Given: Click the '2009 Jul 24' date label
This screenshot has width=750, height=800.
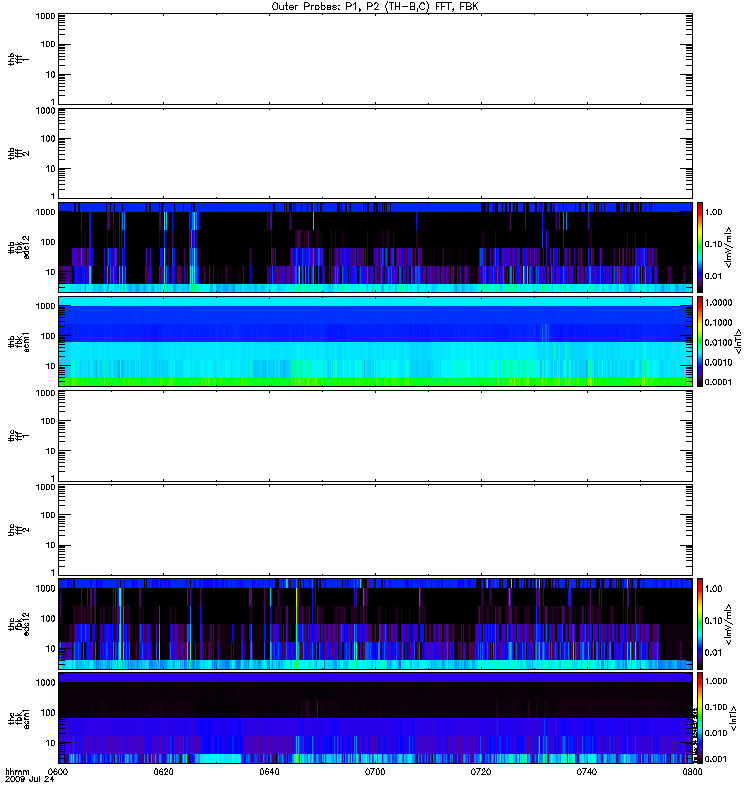Looking at the screenshot, I should click(30, 779).
